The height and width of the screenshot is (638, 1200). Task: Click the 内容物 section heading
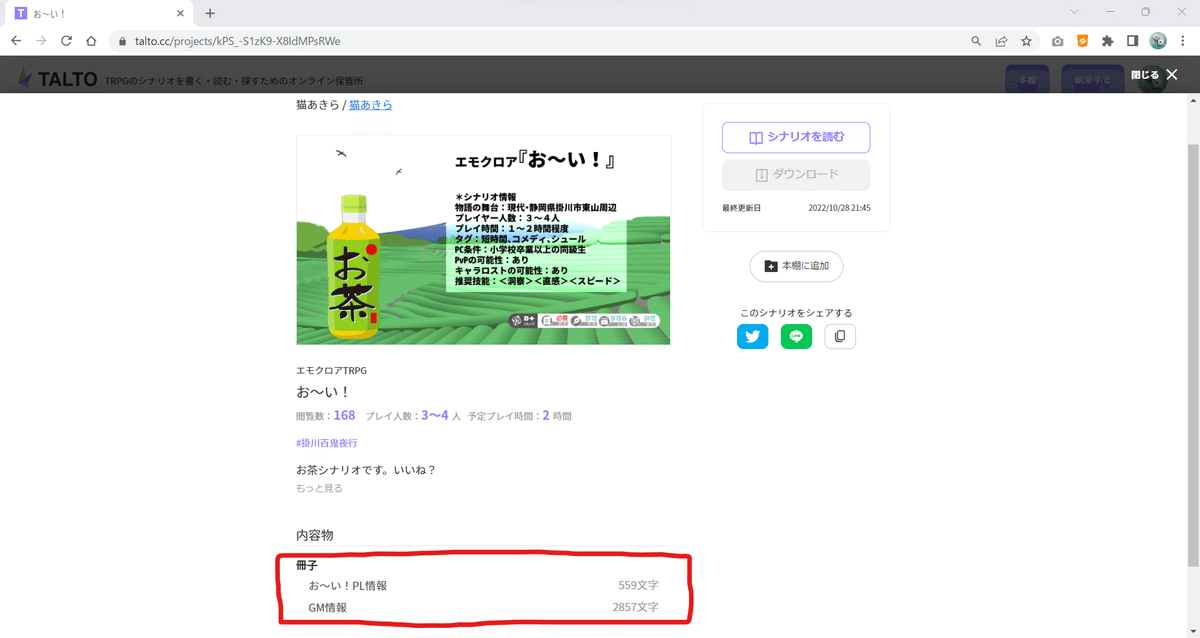(x=315, y=535)
